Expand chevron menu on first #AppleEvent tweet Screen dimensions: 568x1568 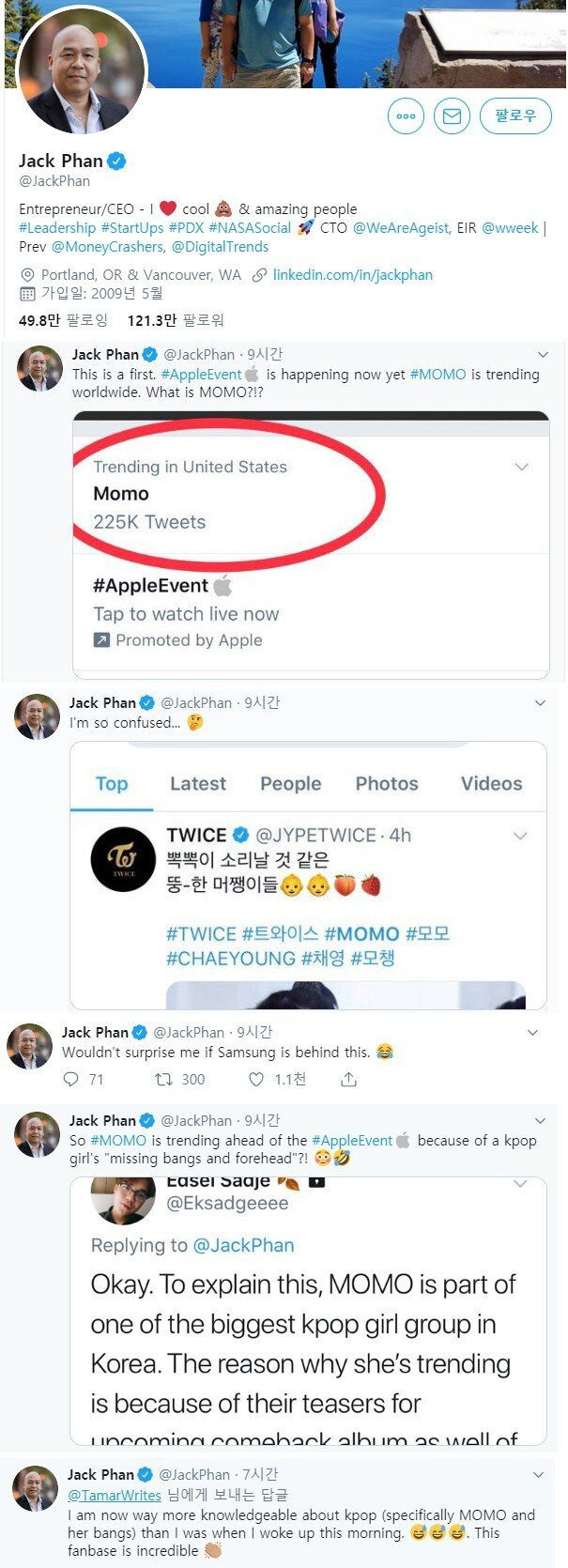(543, 355)
